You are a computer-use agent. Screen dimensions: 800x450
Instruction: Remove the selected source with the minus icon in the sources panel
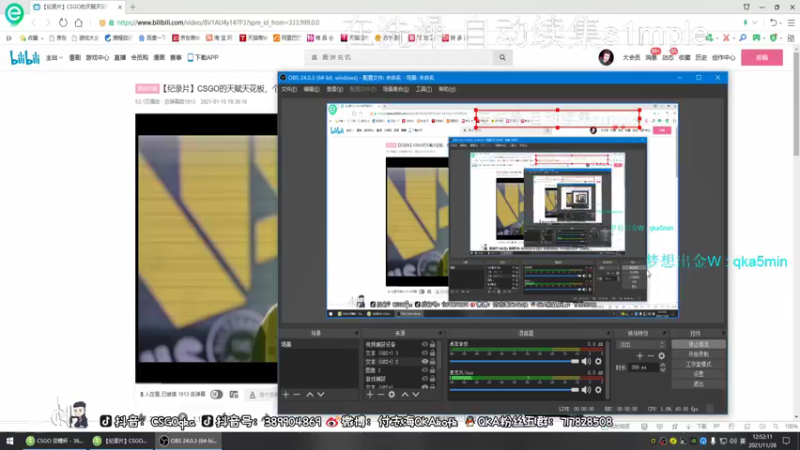(x=381, y=394)
